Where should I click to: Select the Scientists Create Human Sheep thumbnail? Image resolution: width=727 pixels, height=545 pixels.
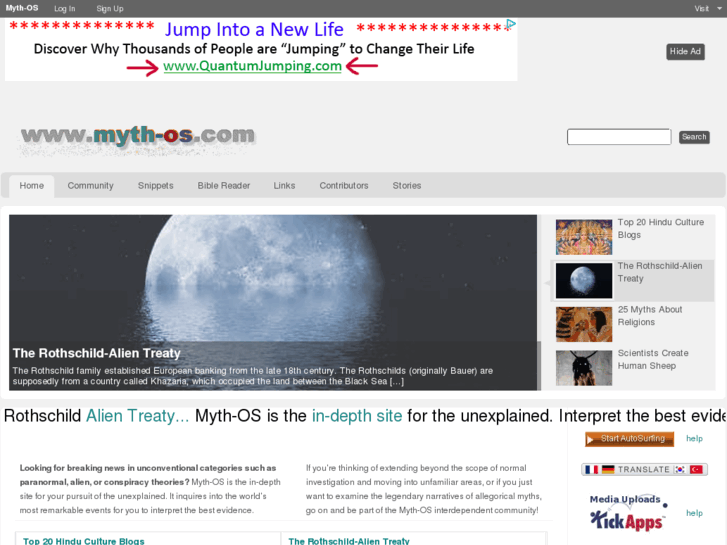pyautogui.click(x=584, y=368)
